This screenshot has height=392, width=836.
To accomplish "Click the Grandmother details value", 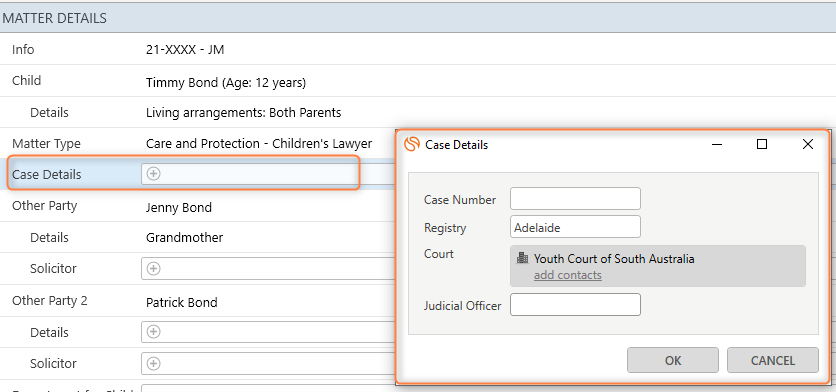I will pos(184,238).
